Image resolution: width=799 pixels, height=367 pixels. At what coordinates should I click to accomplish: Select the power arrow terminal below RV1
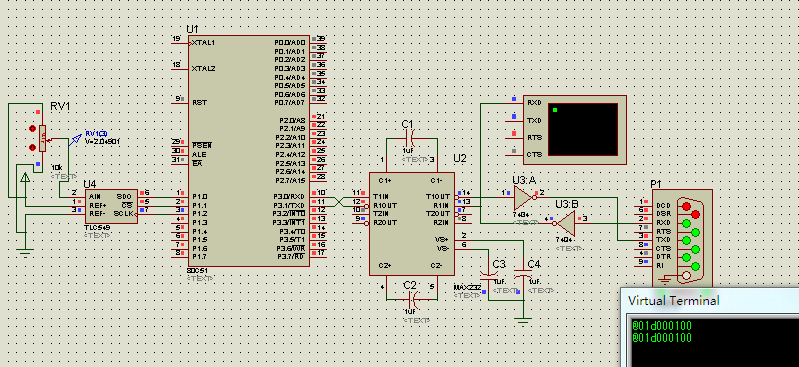(x=24, y=176)
